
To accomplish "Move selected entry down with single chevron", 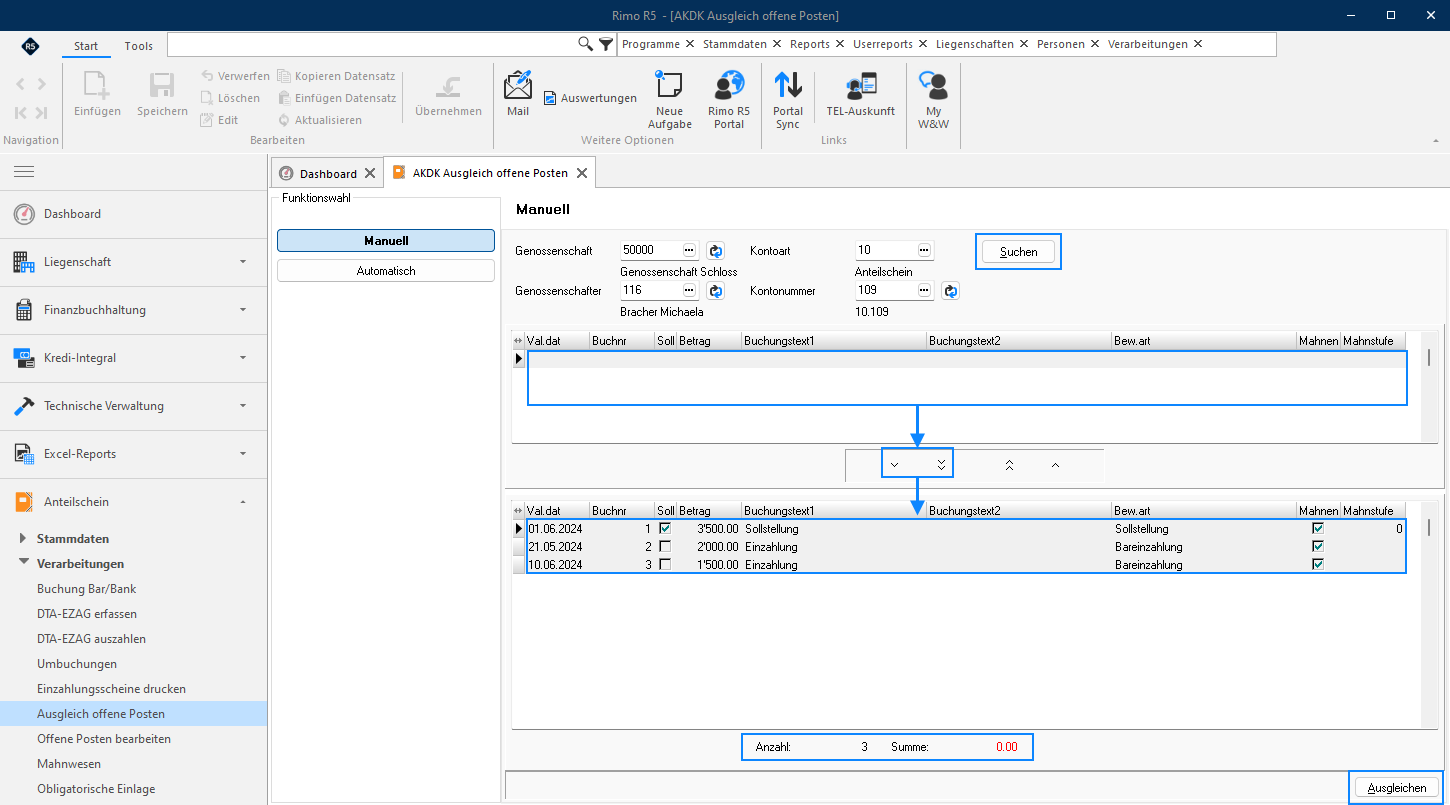I will (x=894, y=465).
